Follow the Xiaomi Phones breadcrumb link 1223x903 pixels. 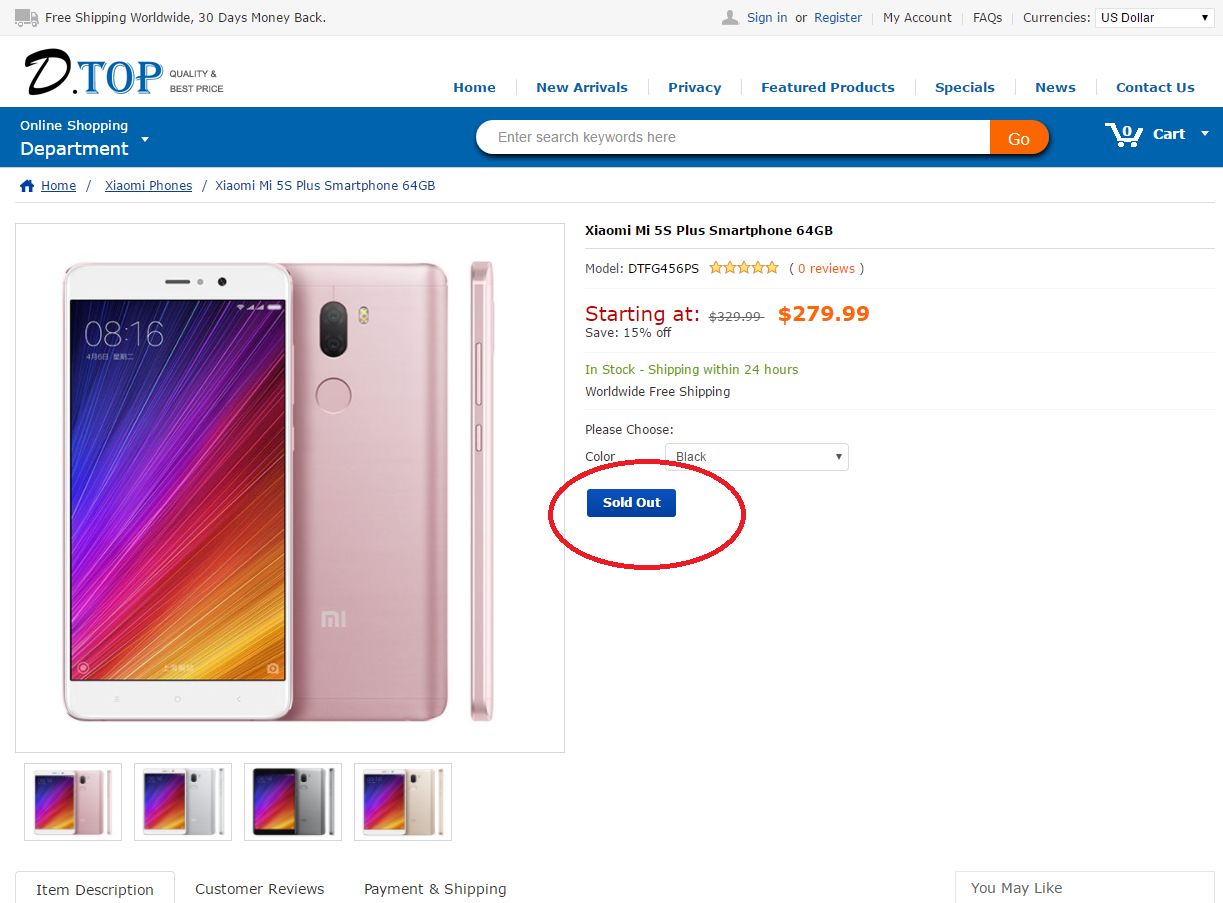click(148, 186)
